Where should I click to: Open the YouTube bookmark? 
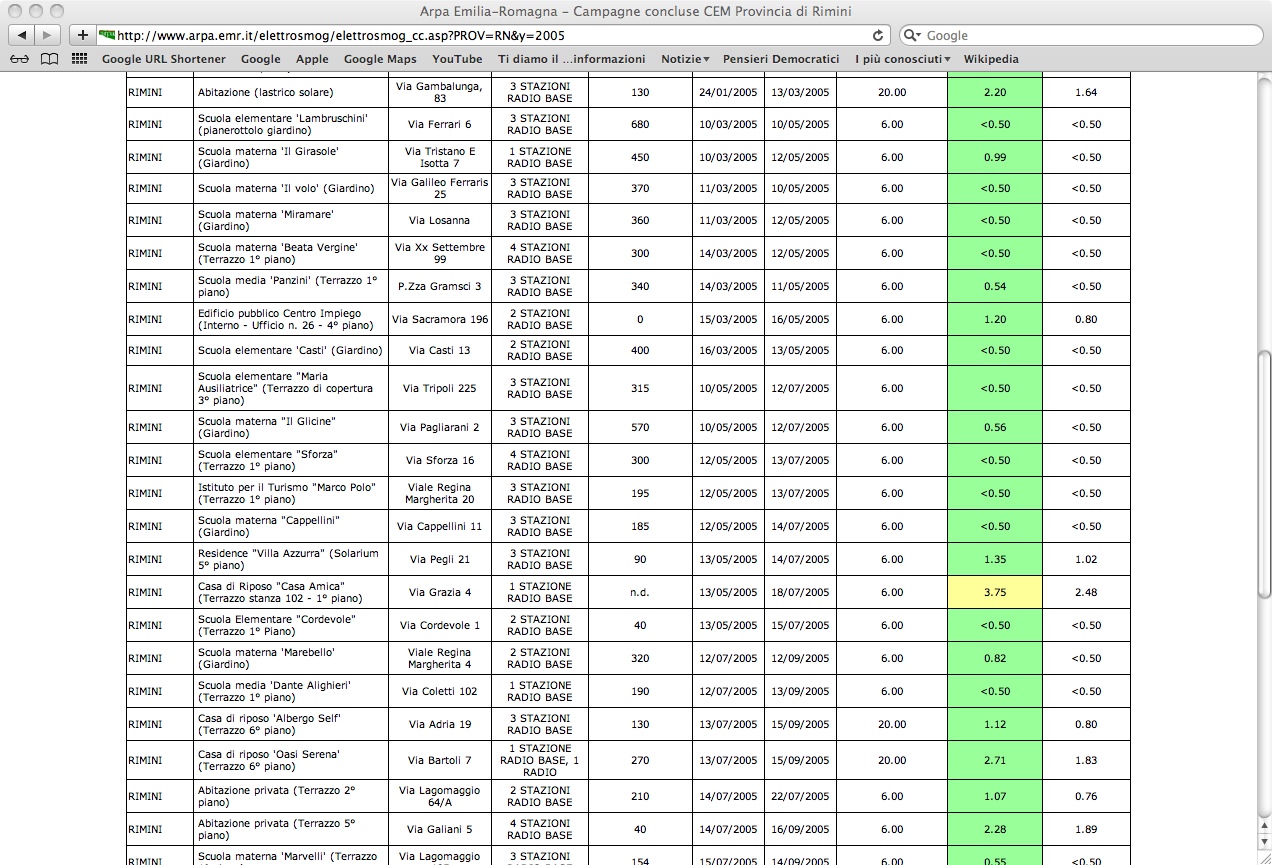(x=457, y=59)
